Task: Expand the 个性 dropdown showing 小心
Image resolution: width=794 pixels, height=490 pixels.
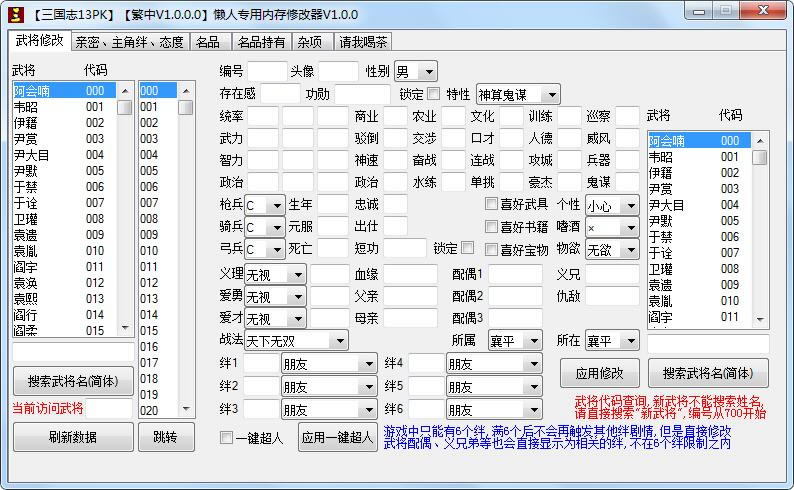Action: point(611,204)
